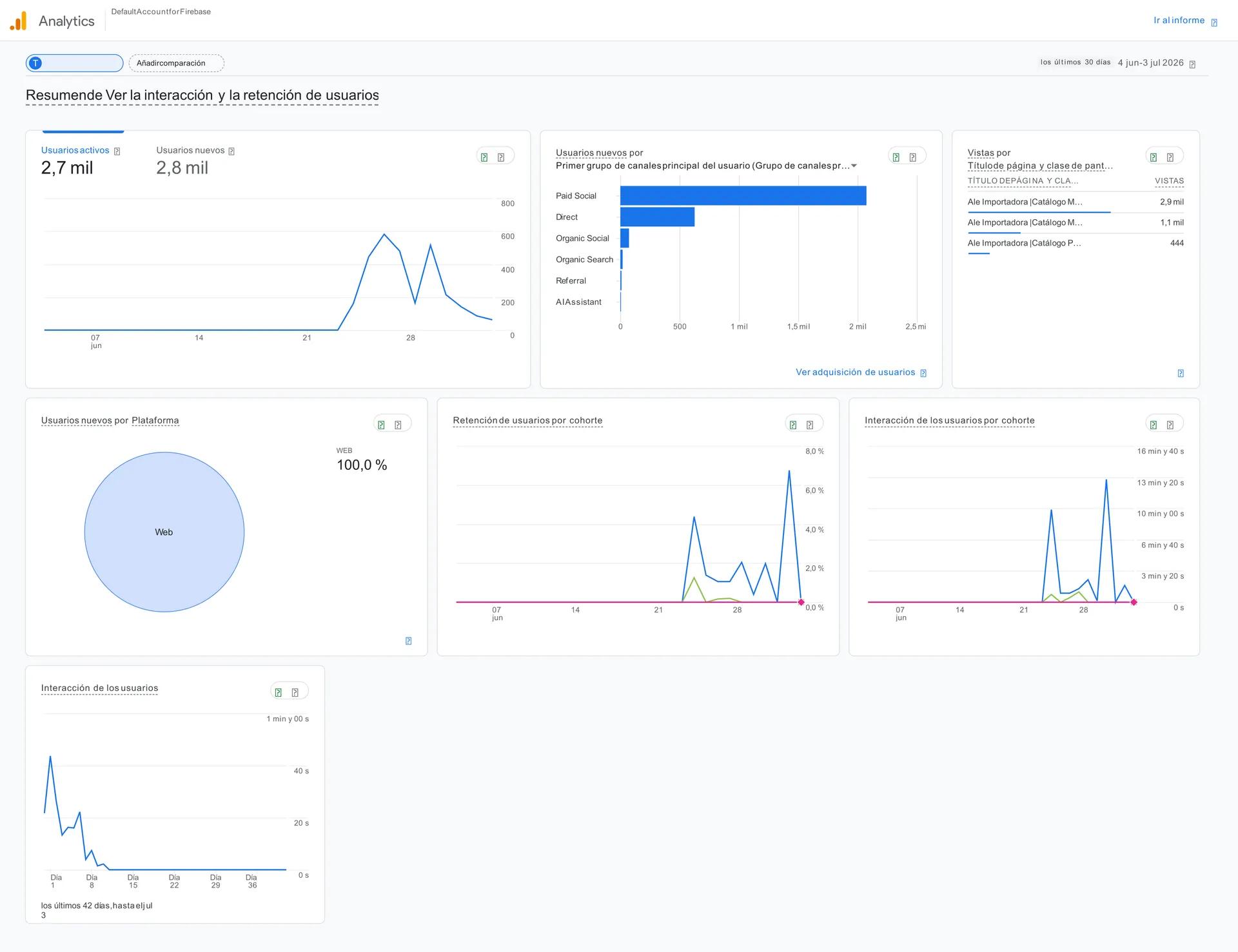Image resolution: width=1238 pixels, height=952 pixels.
Task: Open the Ir al informe link
Action: (1179, 21)
